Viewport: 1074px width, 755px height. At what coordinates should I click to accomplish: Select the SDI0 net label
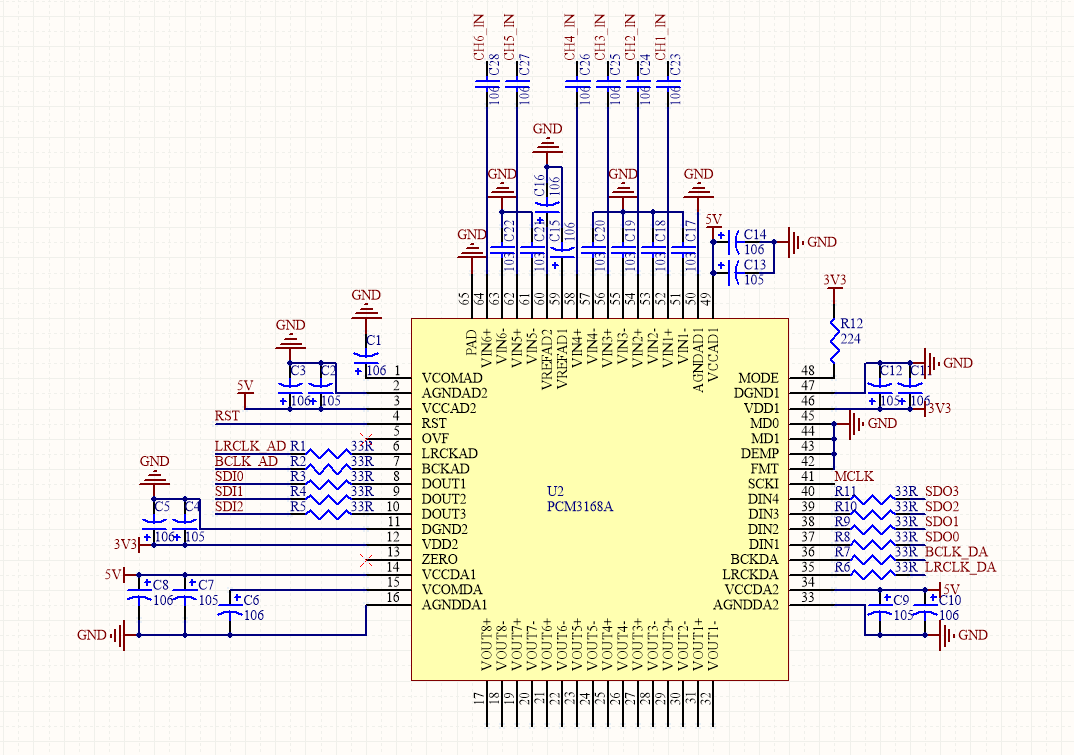229,476
